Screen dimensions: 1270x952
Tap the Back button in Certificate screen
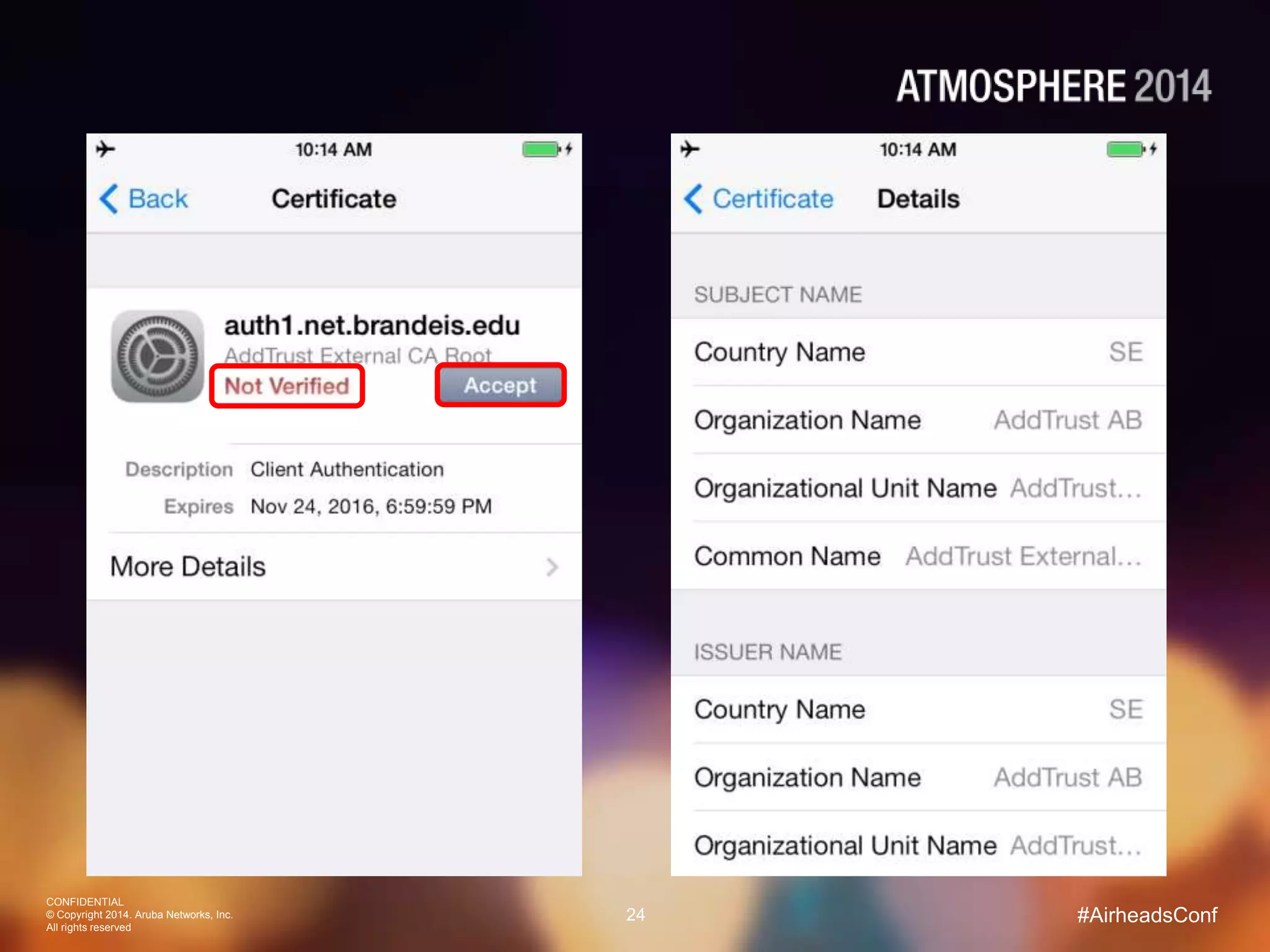[143, 199]
